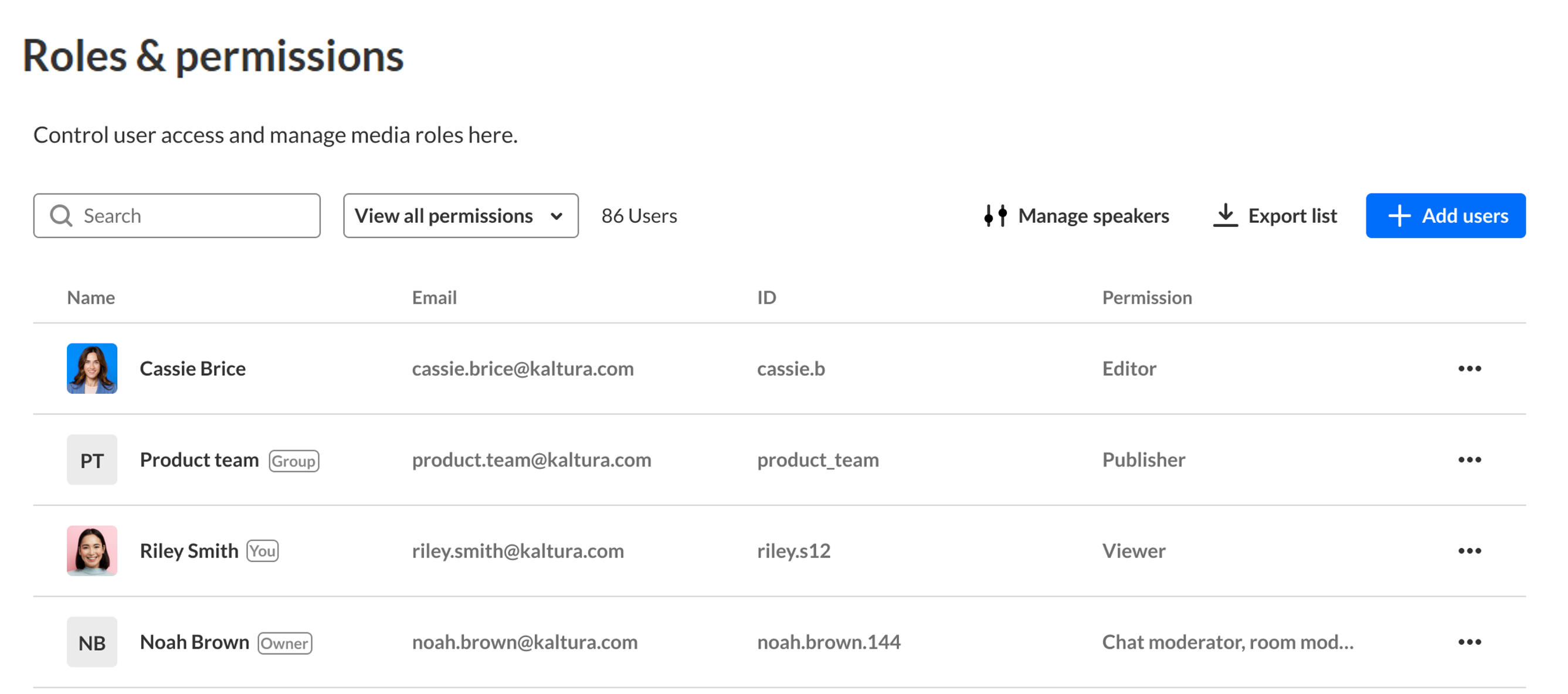Click the NB avatar for Noah Brown
1568x694 pixels.
coord(92,642)
